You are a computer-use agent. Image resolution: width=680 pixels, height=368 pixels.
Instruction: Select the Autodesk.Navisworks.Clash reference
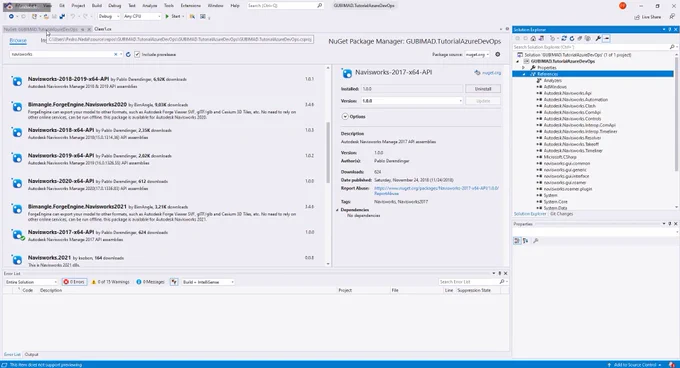(x=569, y=106)
